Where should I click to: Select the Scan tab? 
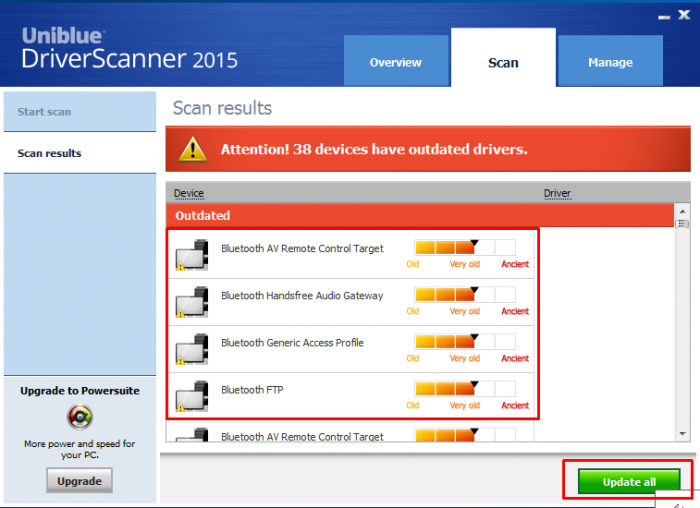click(x=503, y=58)
